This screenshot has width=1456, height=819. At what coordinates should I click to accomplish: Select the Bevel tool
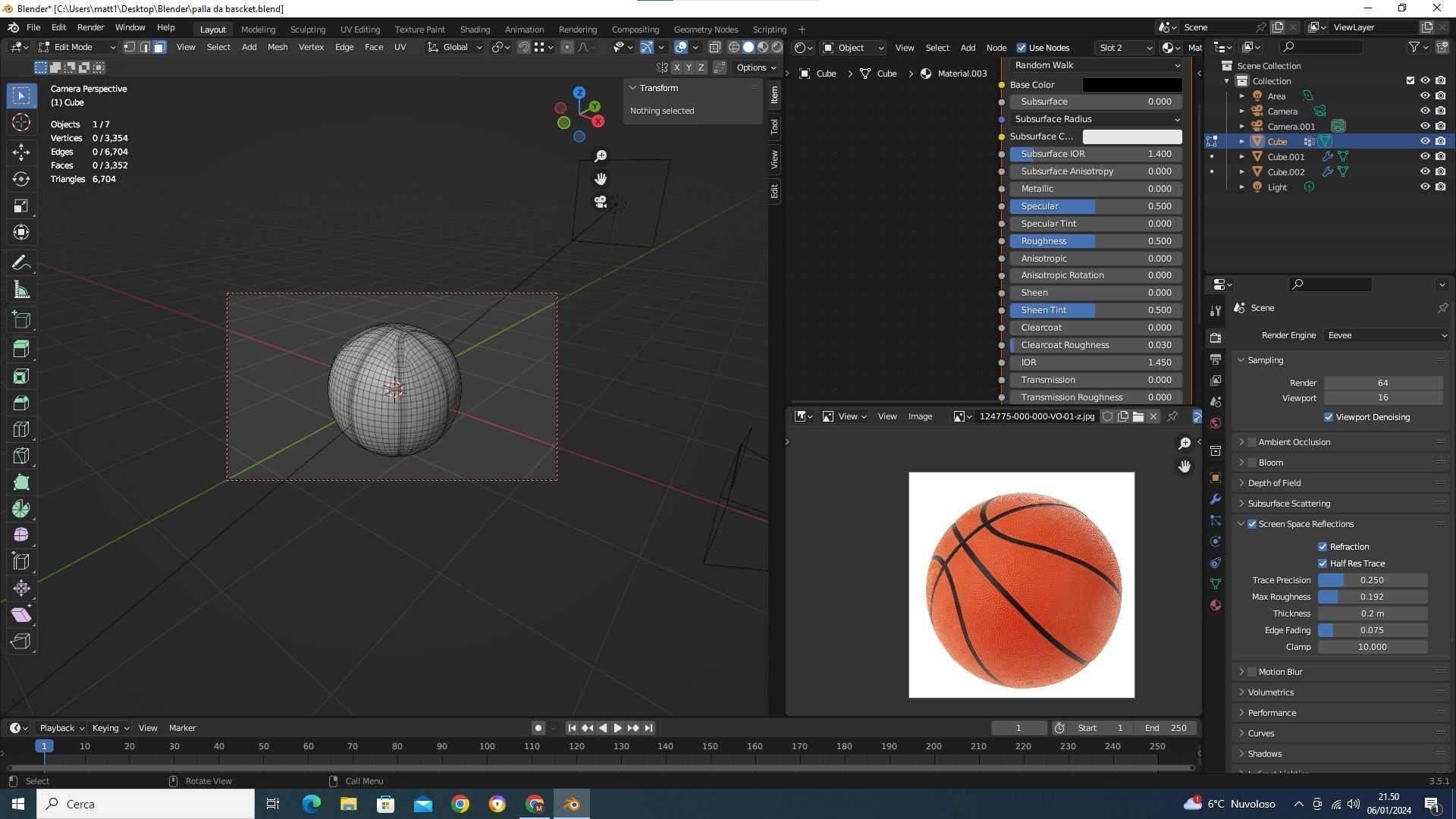pyautogui.click(x=21, y=403)
